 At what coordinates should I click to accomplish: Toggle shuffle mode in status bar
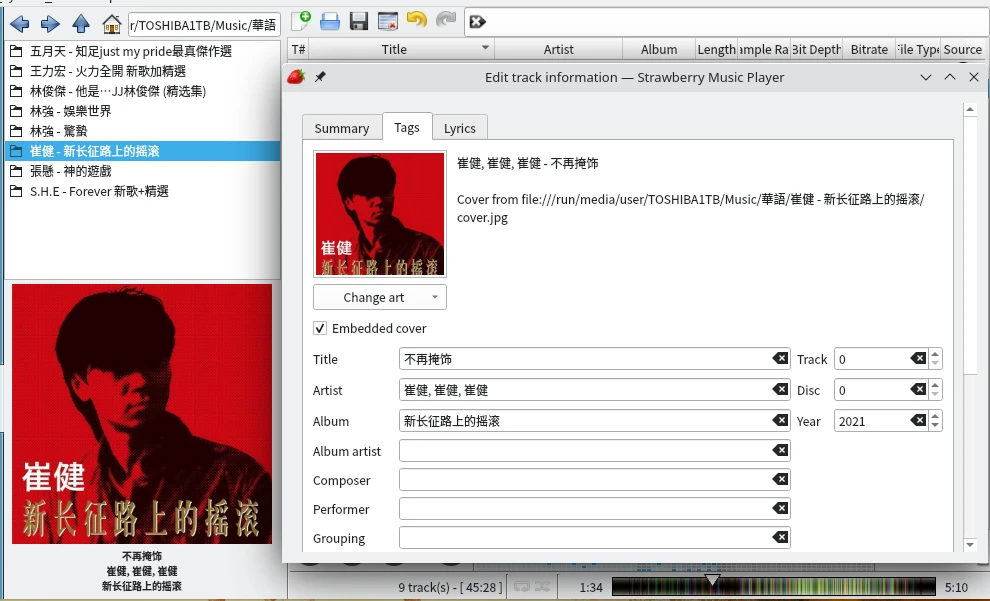(542, 586)
